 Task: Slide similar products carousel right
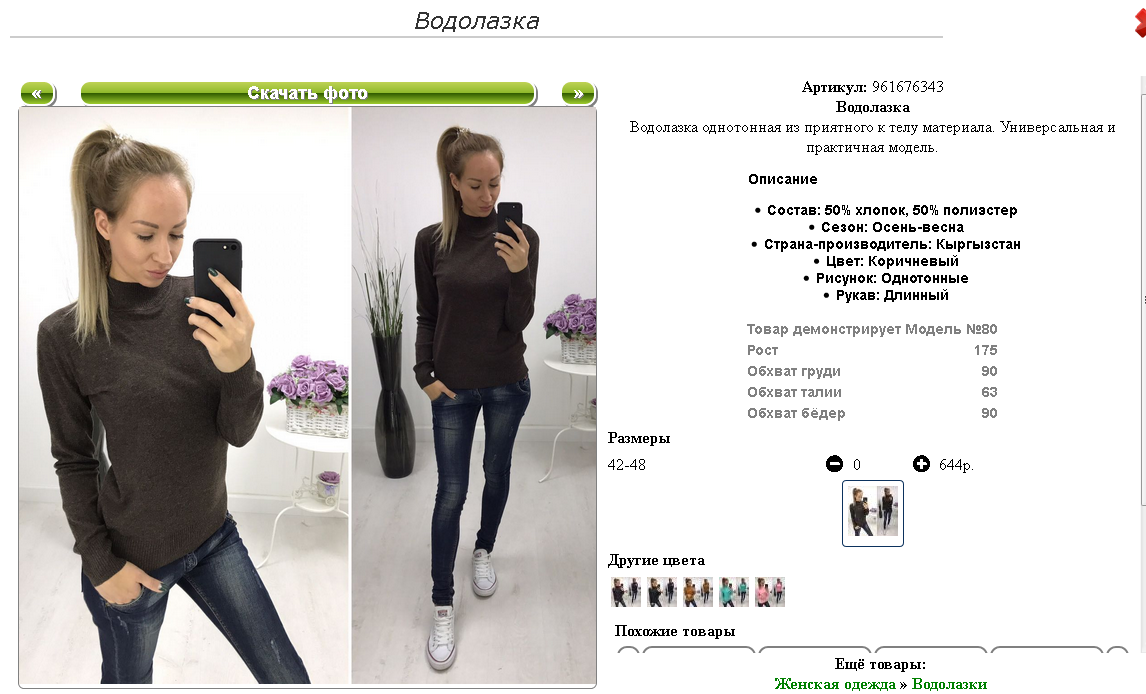(1117, 649)
